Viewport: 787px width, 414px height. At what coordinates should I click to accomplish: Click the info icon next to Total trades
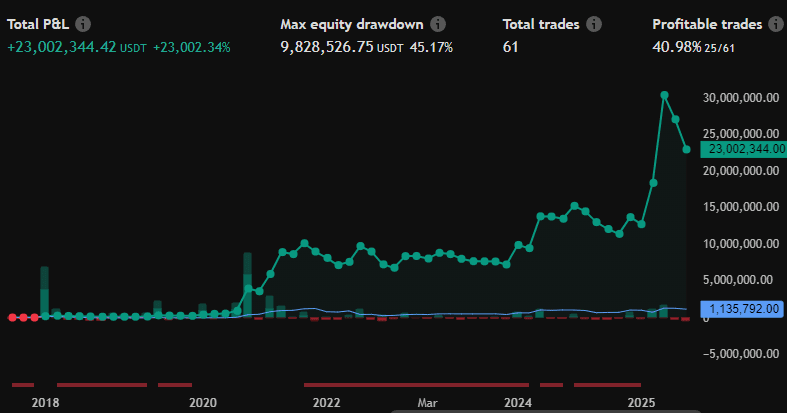coord(594,24)
